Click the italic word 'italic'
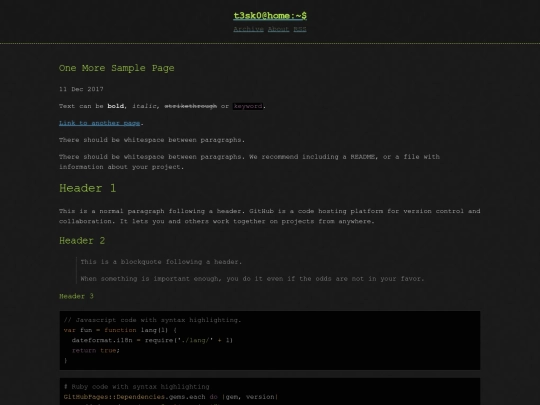Screen dimensions: 540x405 pyautogui.click(x=144, y=106)
